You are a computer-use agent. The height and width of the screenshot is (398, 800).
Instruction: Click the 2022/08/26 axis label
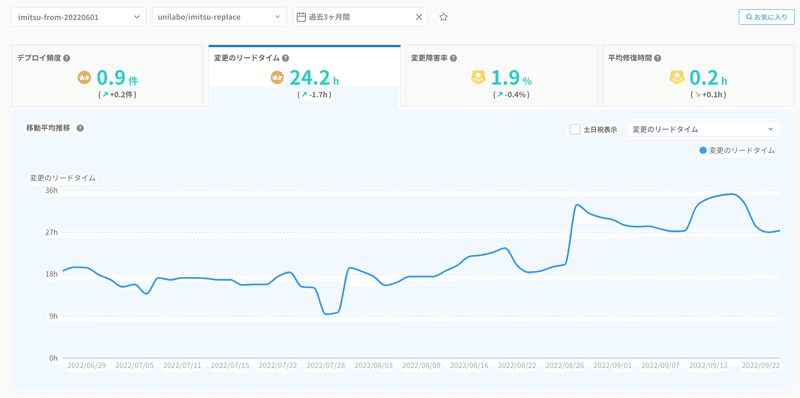(564, 366)
